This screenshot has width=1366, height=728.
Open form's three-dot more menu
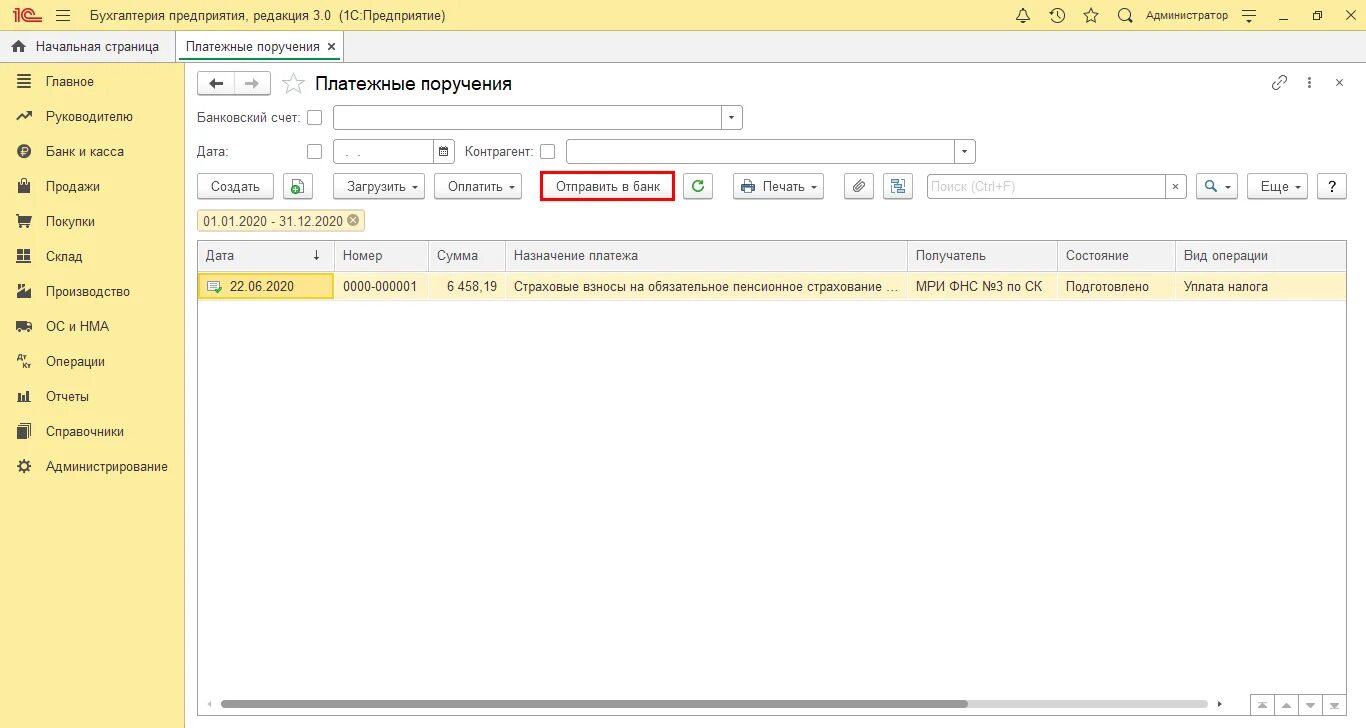1309,83
